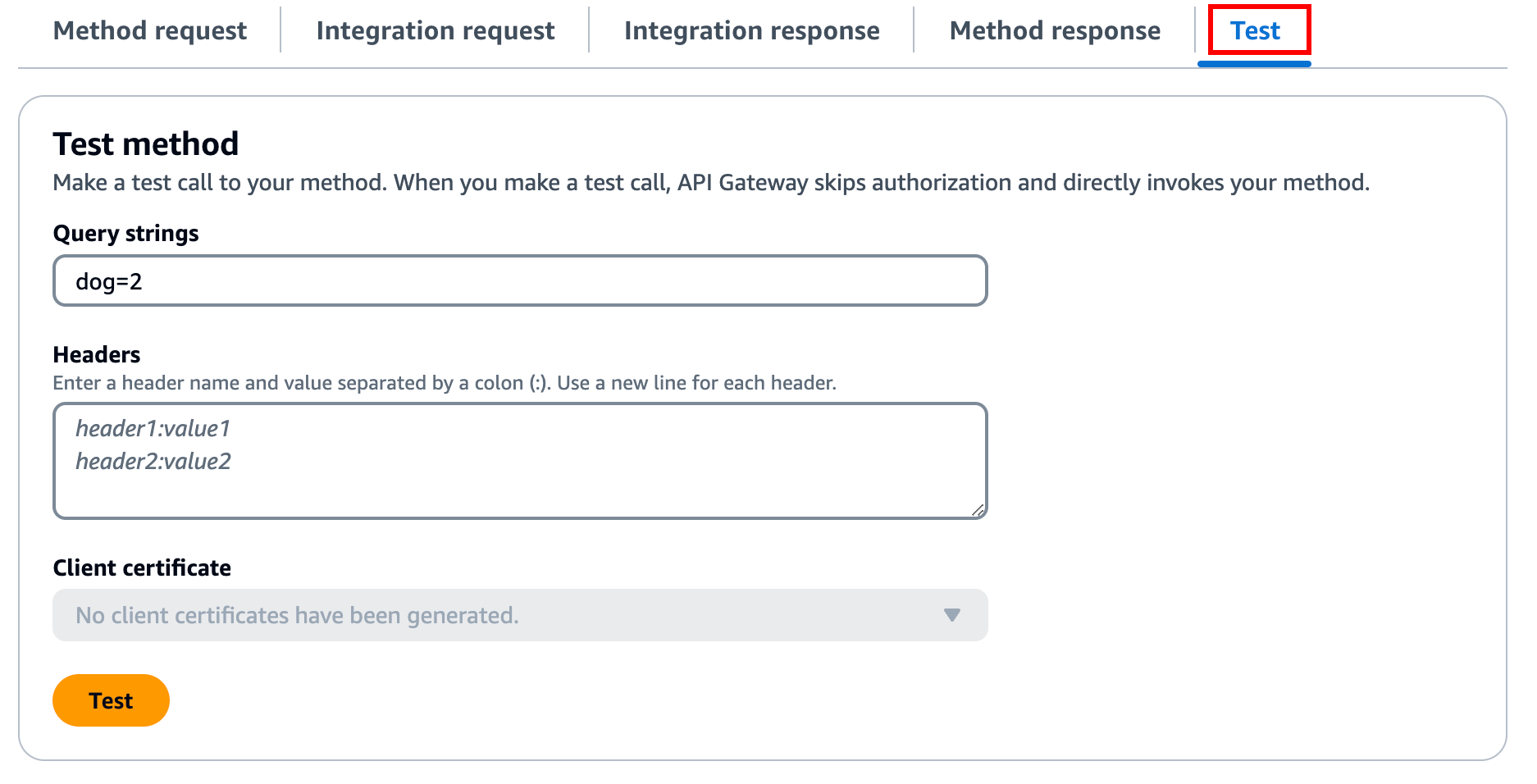1537x784 pixels.
Task: Click the Query strings input field
Action: click(519, 280)
